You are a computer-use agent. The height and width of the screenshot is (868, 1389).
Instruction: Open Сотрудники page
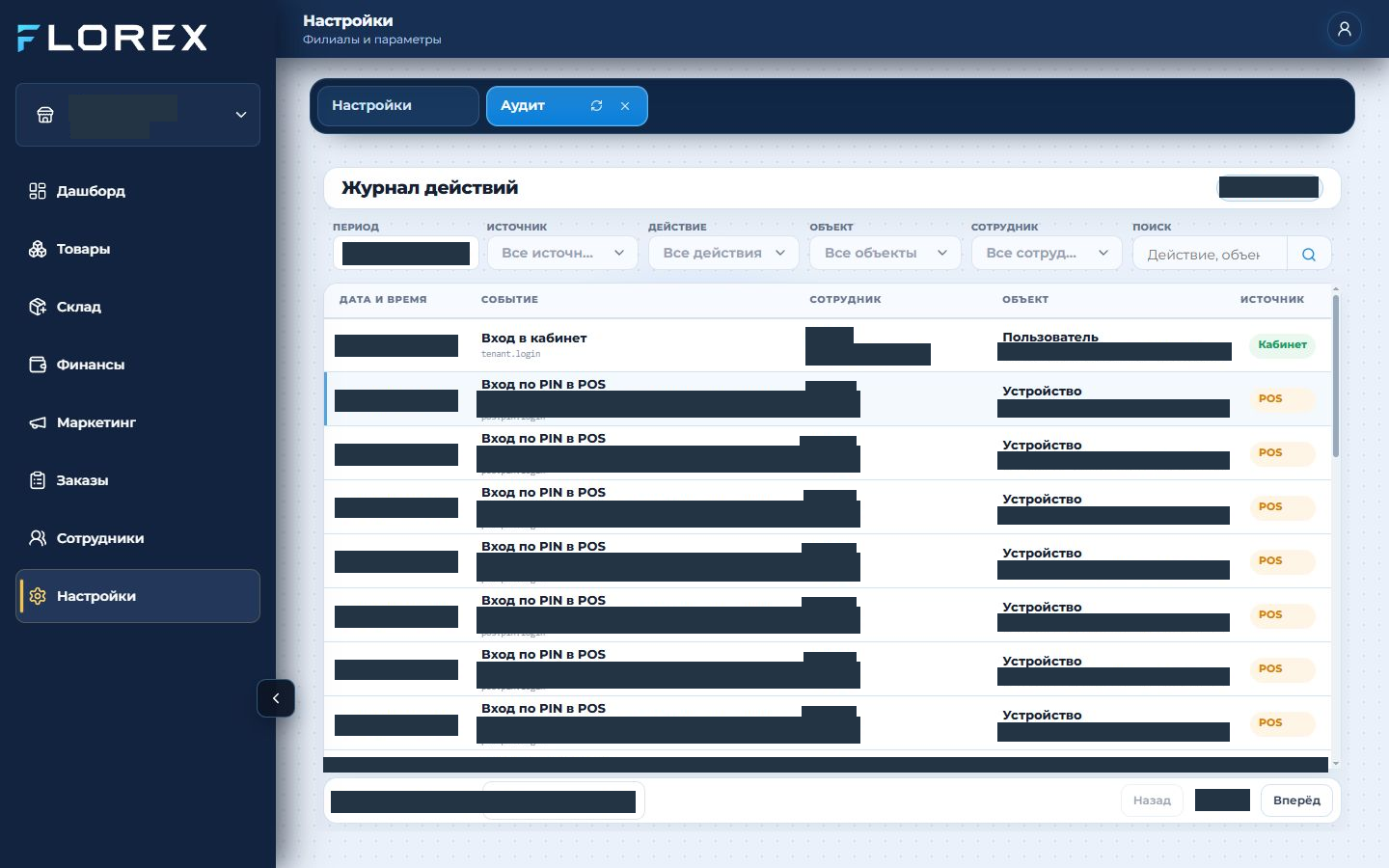(x=138, y=538)
